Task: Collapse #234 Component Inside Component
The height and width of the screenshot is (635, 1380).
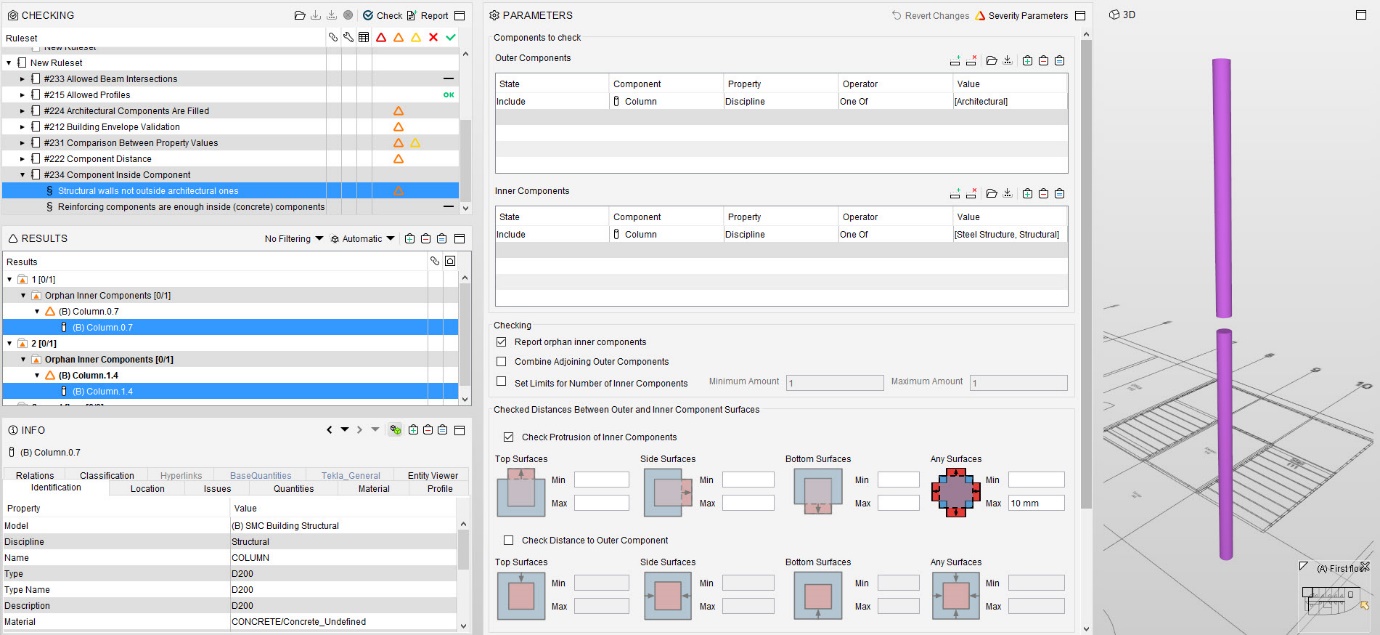Action: [23, 175]
